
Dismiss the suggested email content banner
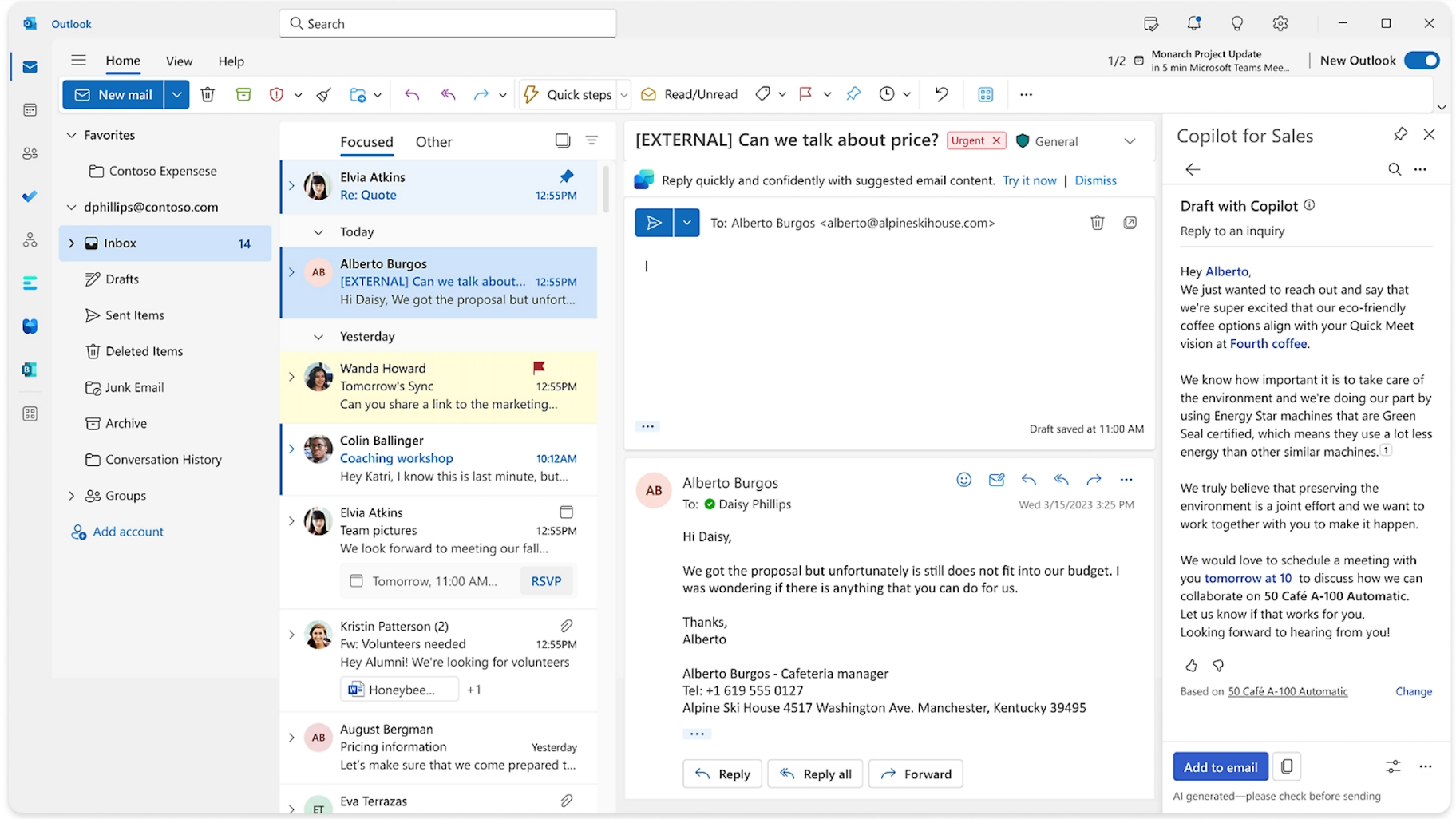[x=1095, y=180]
